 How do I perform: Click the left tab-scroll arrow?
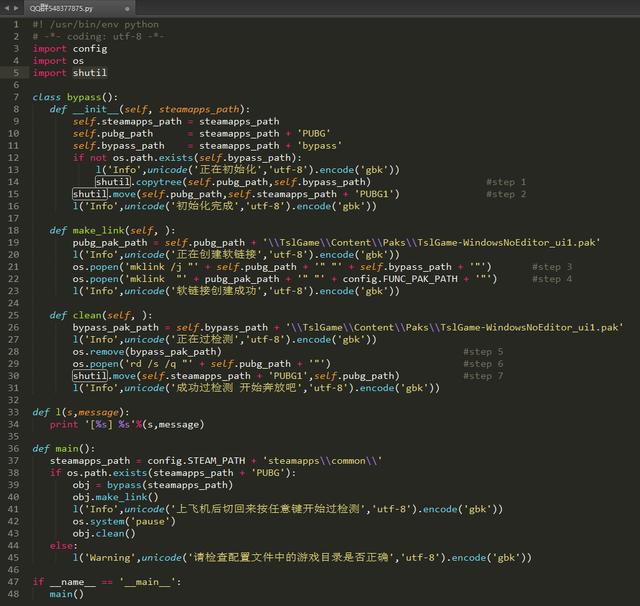click(7, 8)
